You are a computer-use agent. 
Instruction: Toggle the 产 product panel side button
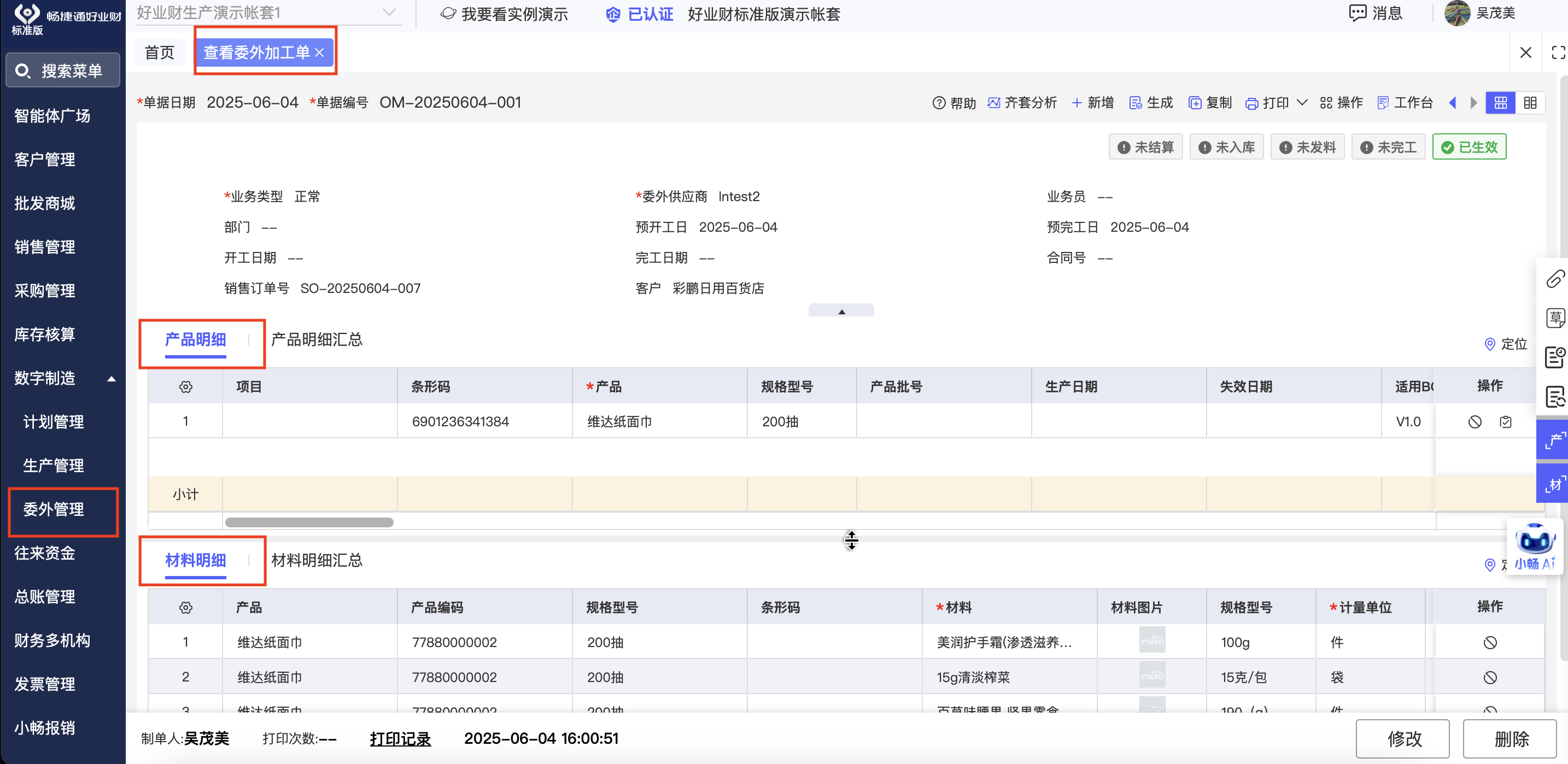[1553, 440]
